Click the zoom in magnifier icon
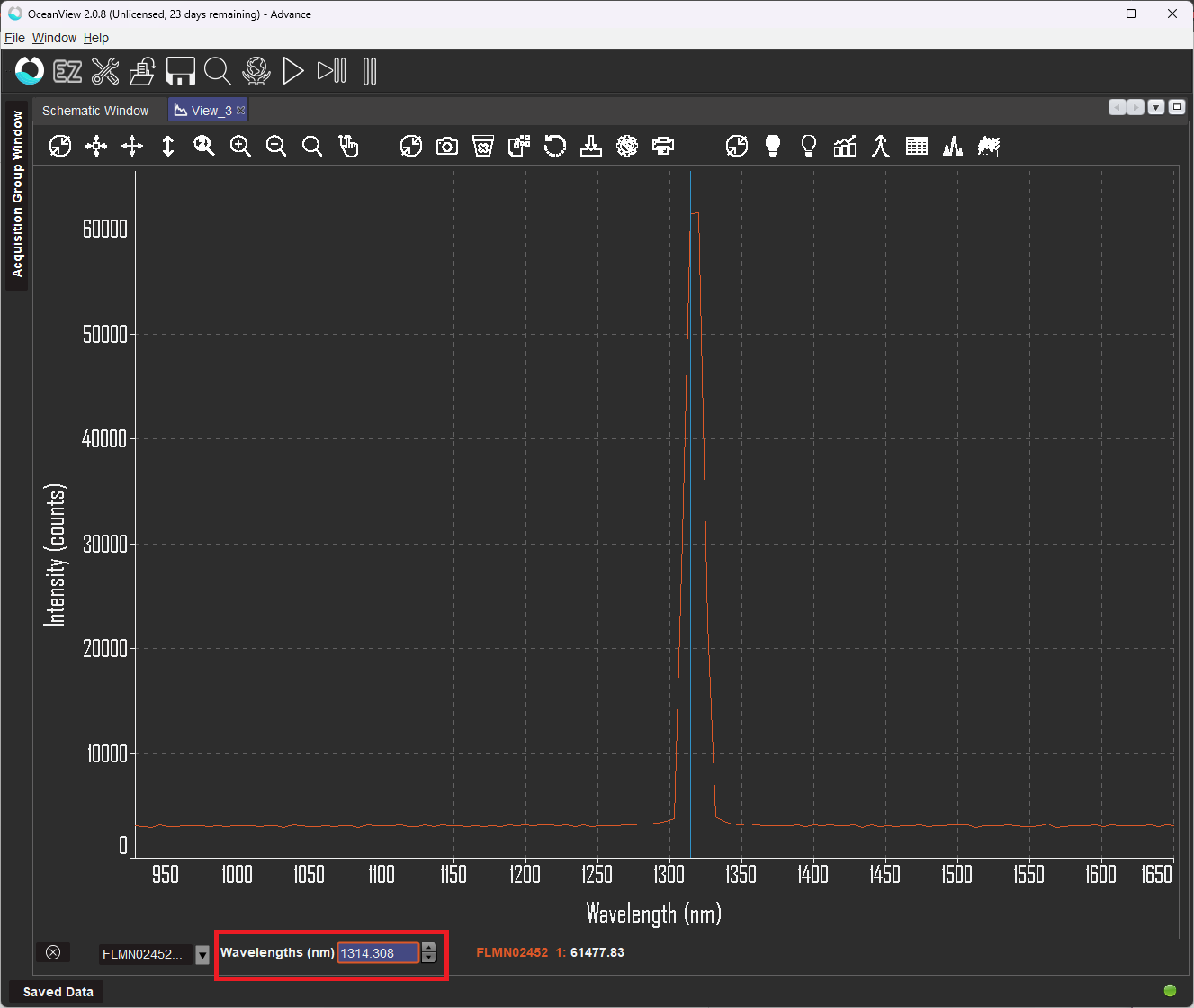This screenshot has width=1194, height=1008. (x=240, y=146)
